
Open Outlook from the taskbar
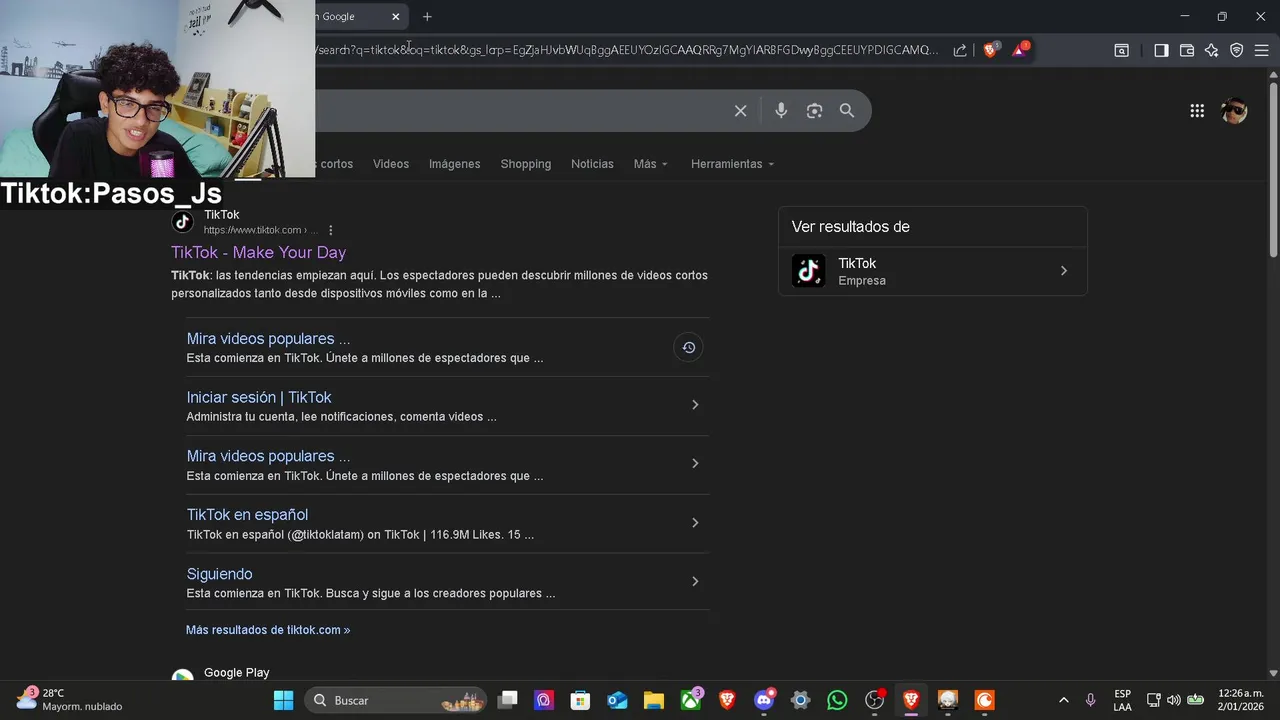(x=617, y=700)
